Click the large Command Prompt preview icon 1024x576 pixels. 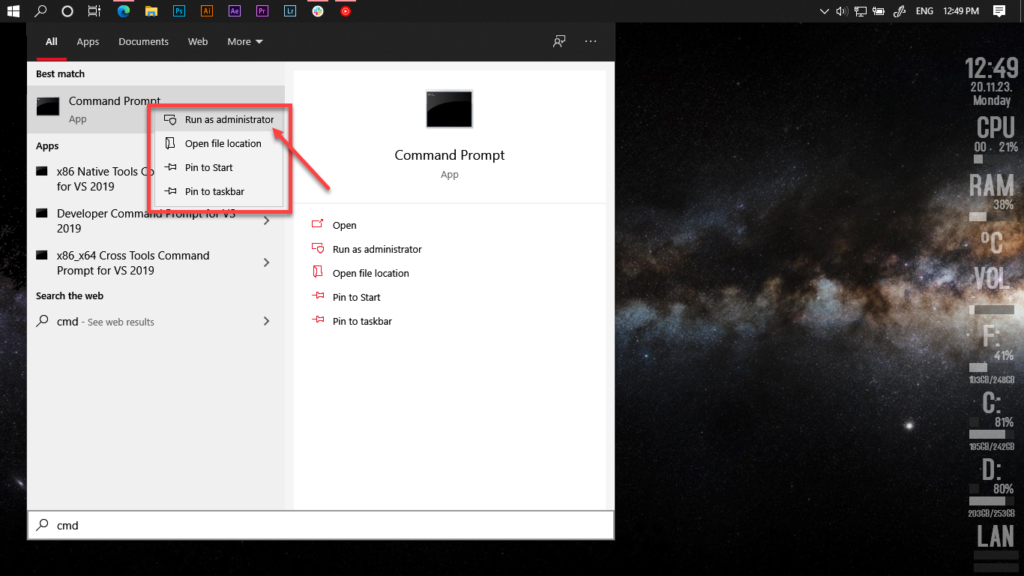tap(449, 109)
